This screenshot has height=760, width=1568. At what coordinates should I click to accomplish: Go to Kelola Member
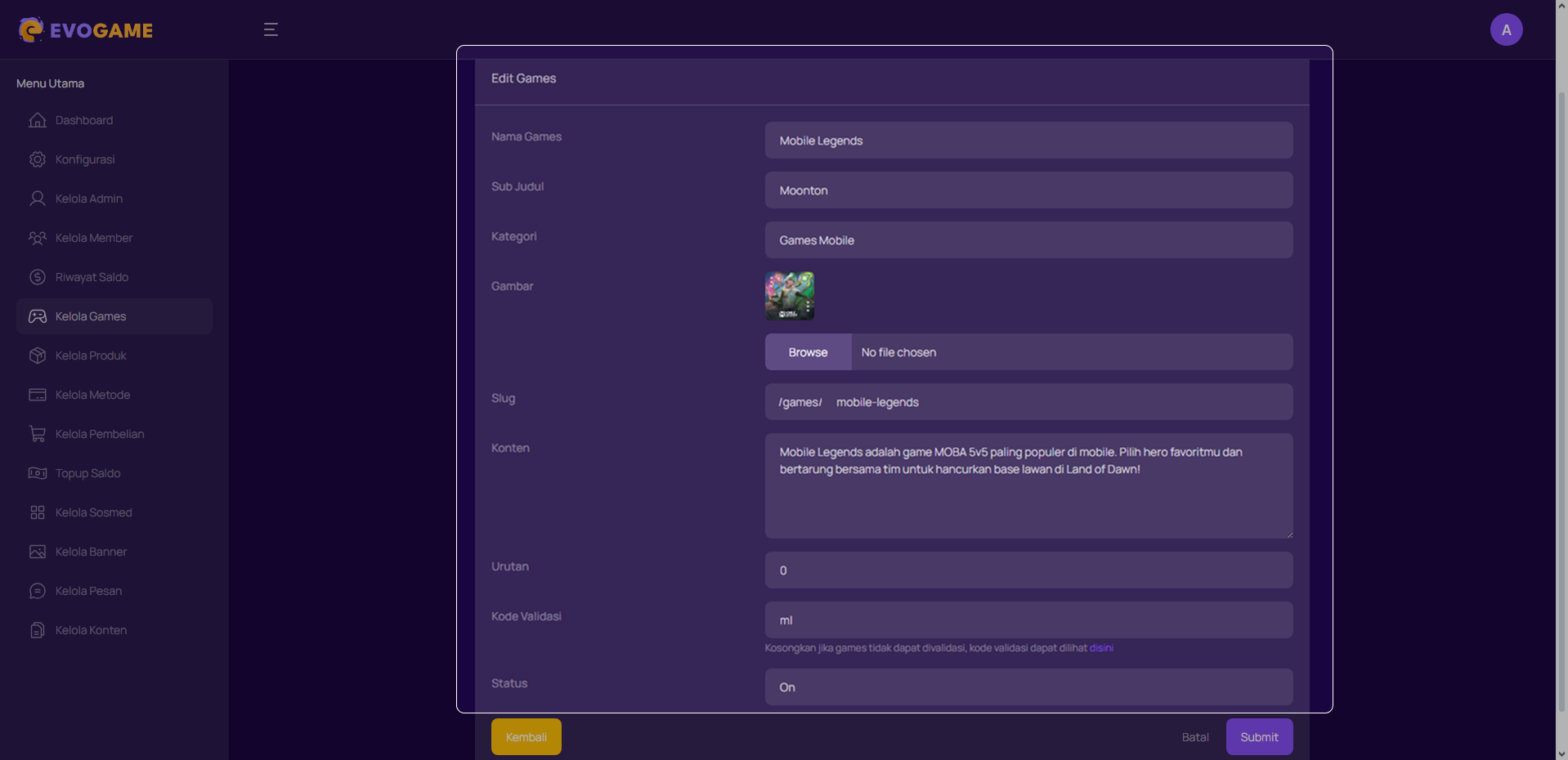[114, 238]
